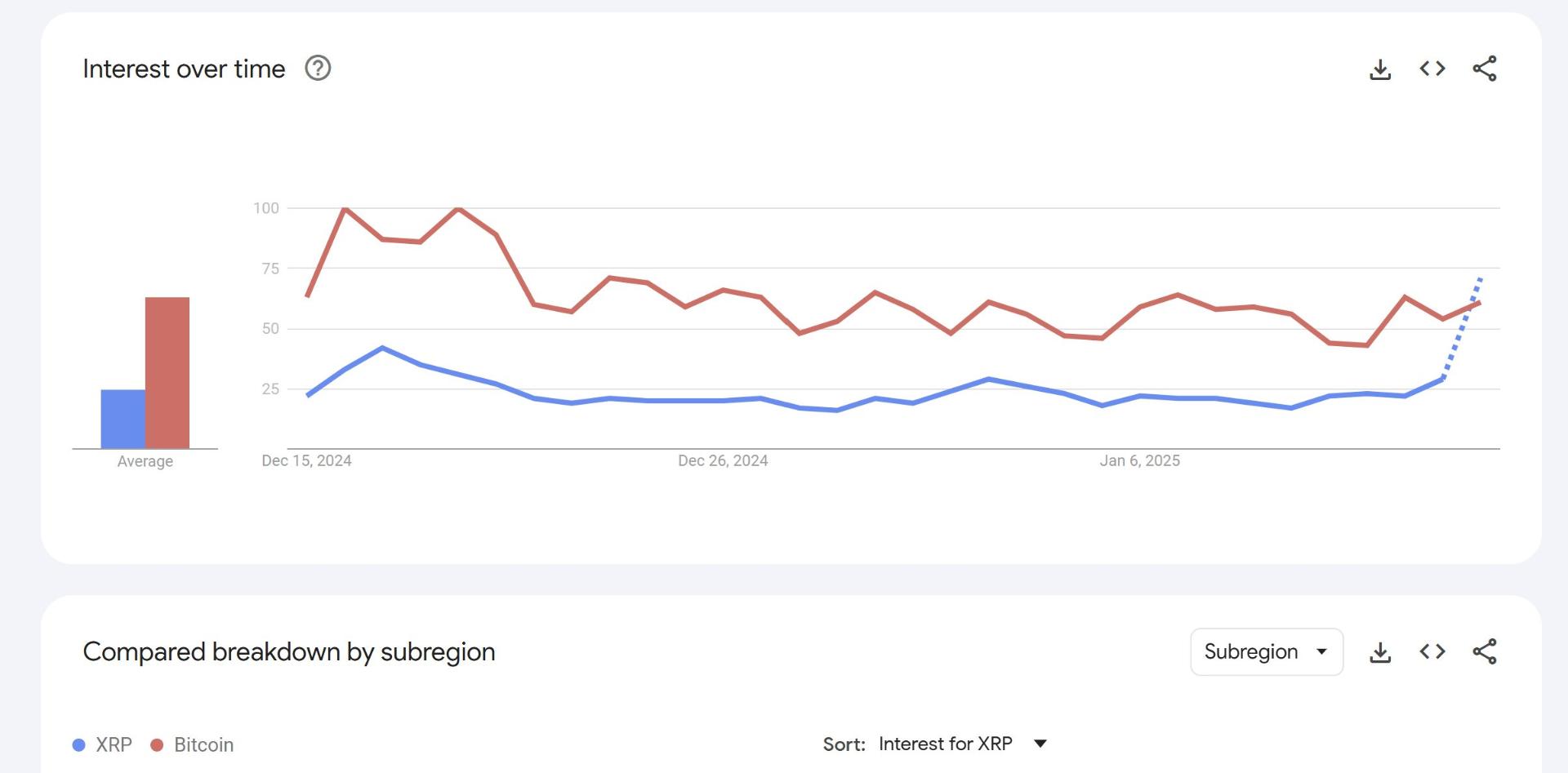
Task: Click the dotted XRP forecast line segment
Action: pyautogui.click(x=1462, y=328)
